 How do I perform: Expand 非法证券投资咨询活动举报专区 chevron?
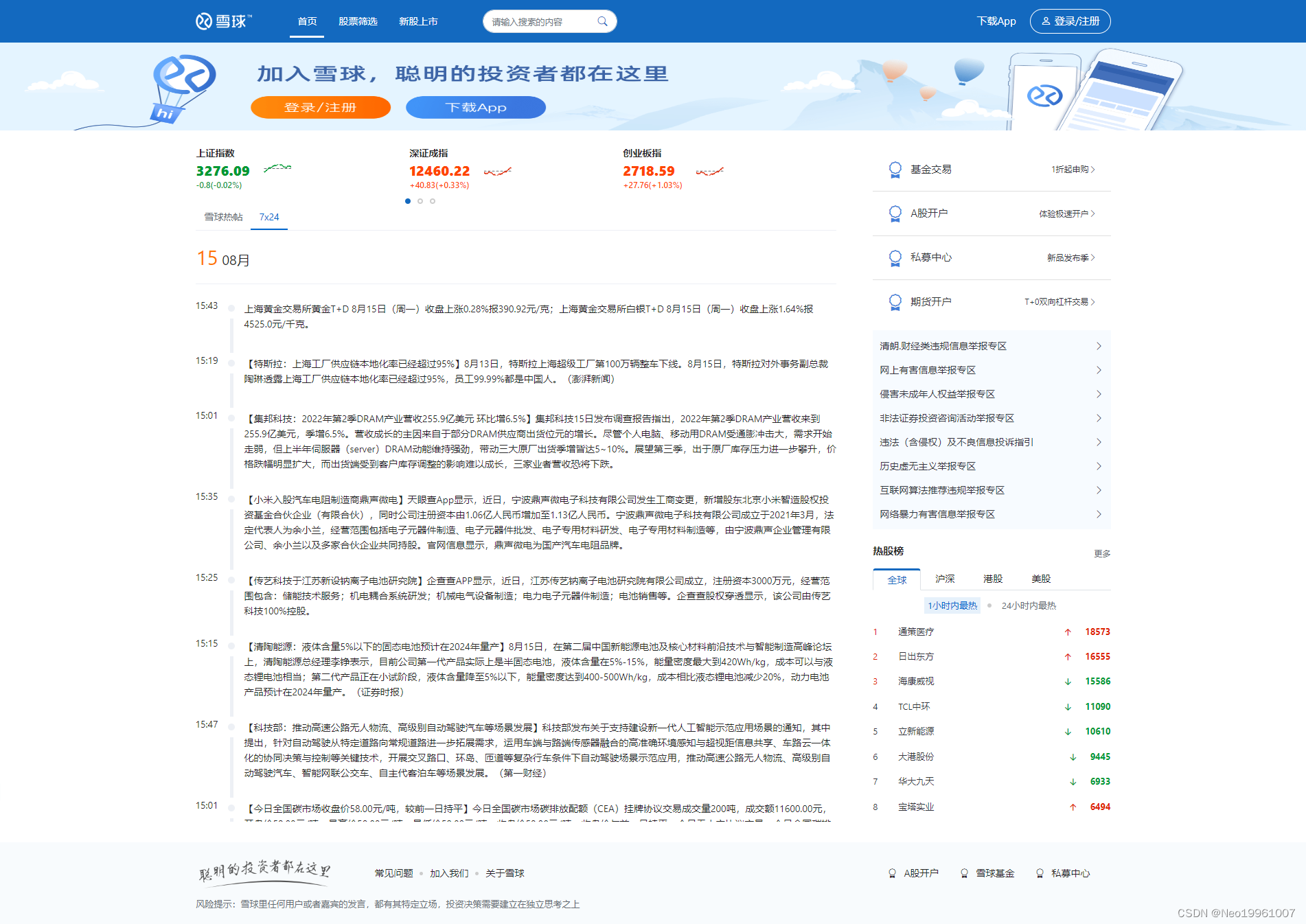pyautogui.click(x=1099, y=418)
